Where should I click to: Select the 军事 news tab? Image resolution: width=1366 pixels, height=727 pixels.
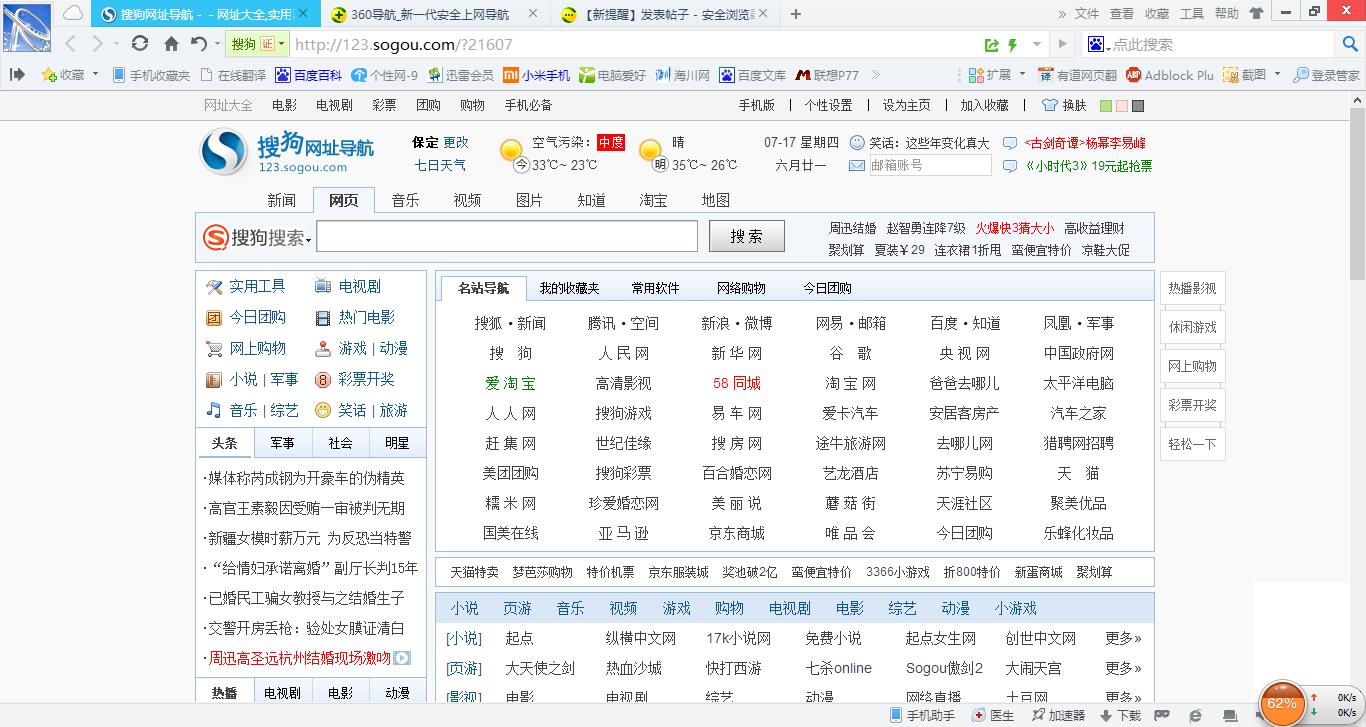coord(282,443)
